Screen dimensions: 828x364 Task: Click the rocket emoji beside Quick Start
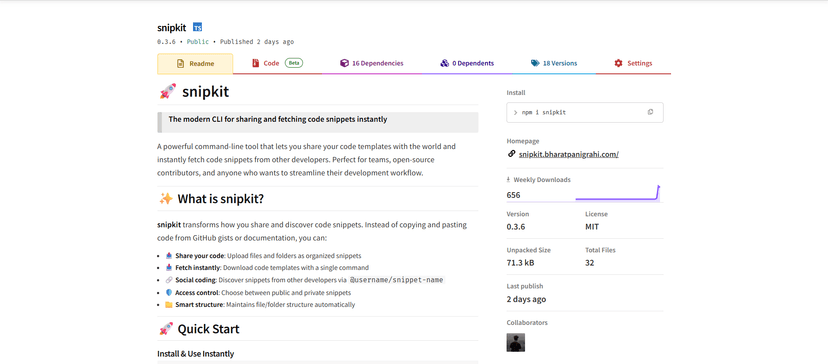pos(166,329)
